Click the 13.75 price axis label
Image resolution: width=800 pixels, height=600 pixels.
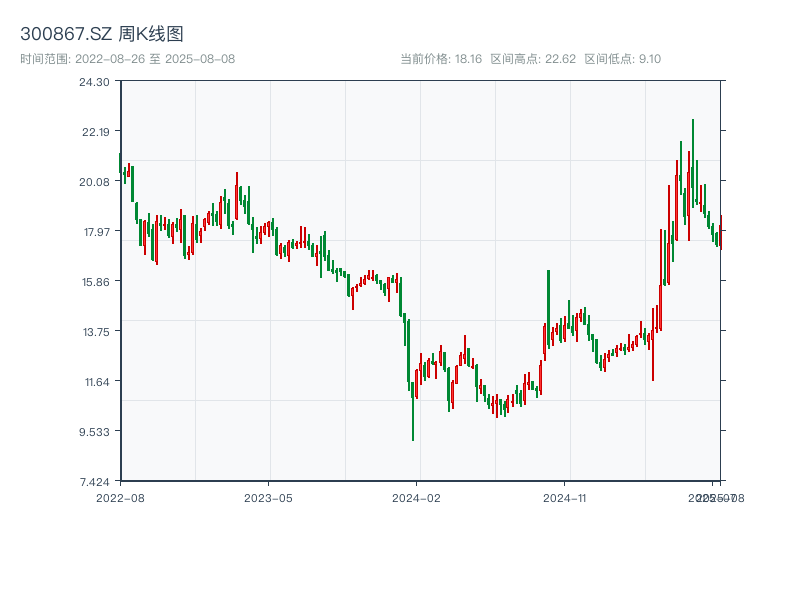[95, 332]
